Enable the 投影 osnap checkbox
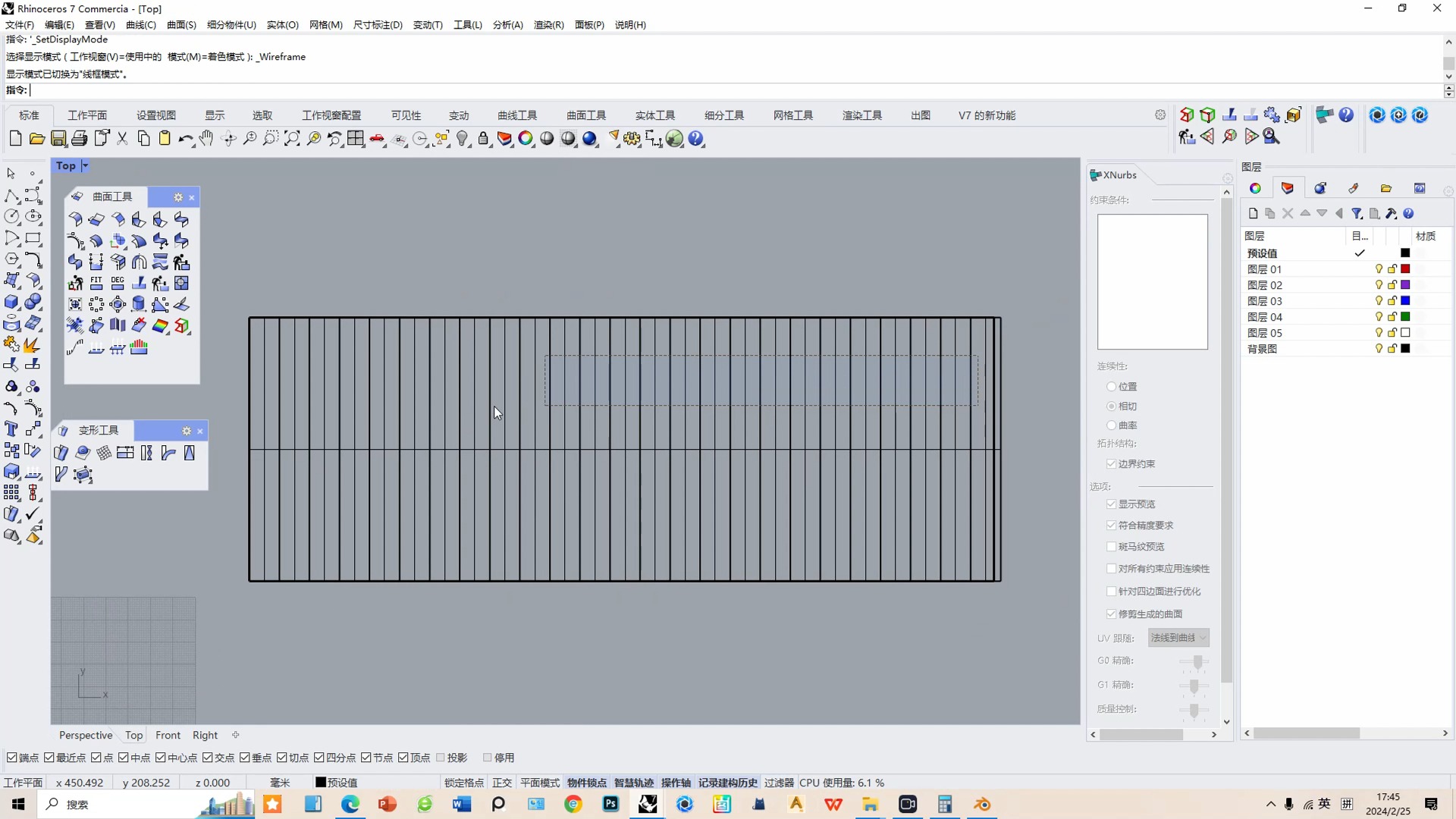 (x=441, y=758)
